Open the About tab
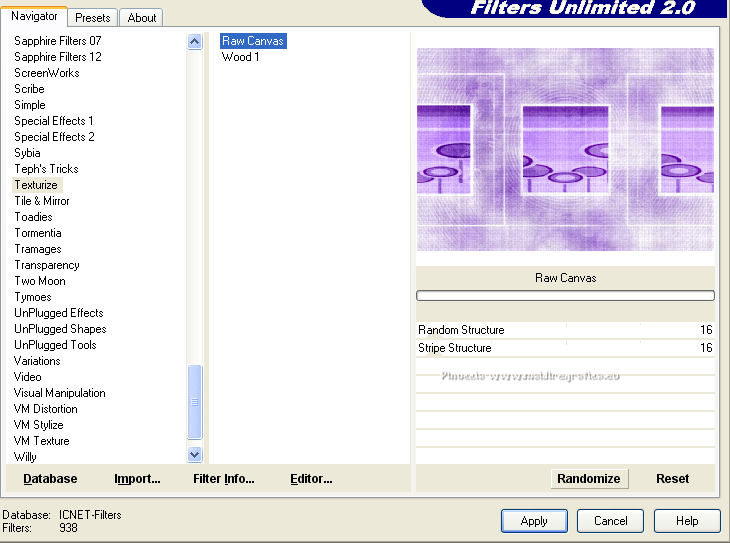Screen dimensions: 730x543 (x=142, y=18)
